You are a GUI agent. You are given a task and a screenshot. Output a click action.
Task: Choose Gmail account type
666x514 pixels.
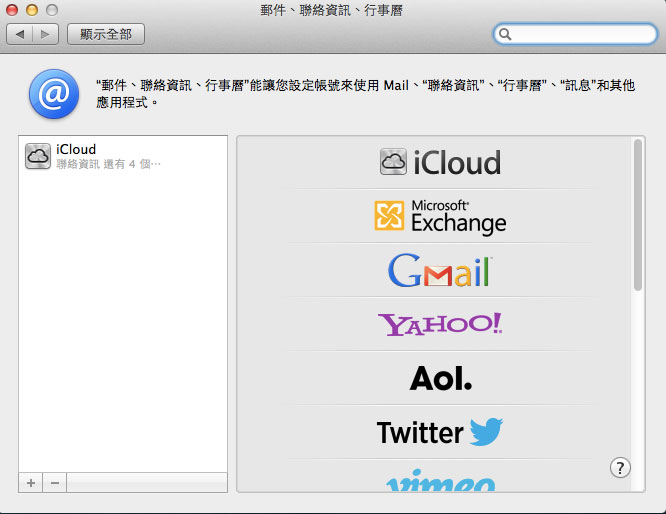click(x=440, y=271)
